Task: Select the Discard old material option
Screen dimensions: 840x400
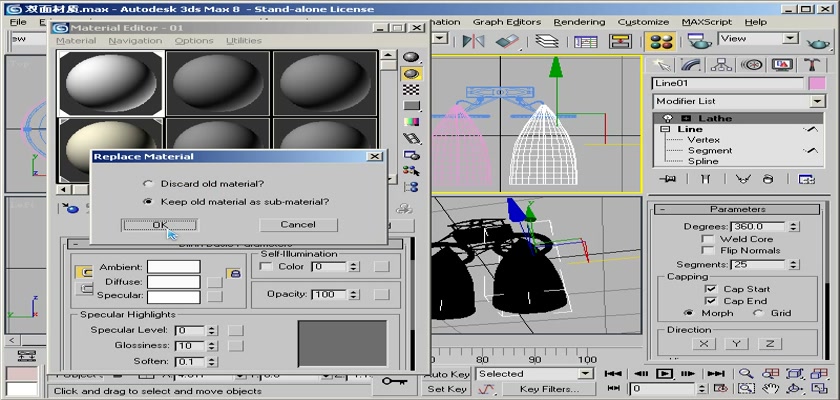Action: coord(148,184)
